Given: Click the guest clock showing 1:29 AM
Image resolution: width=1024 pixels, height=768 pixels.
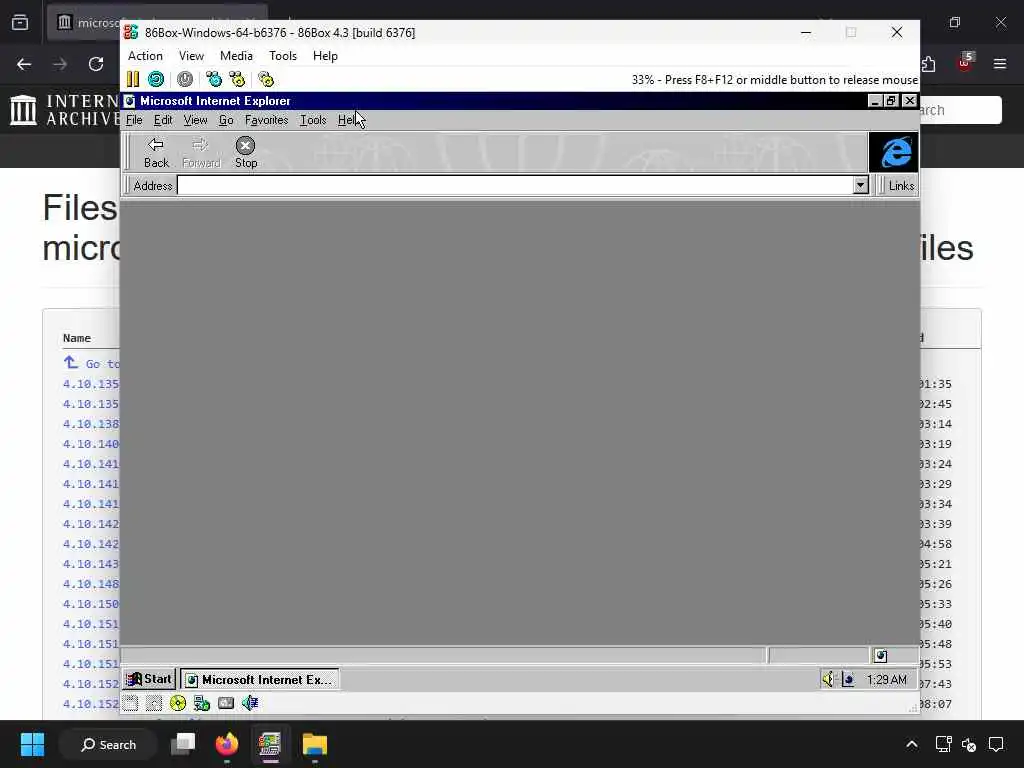Looking at the screenshot, I should [886, 680].
